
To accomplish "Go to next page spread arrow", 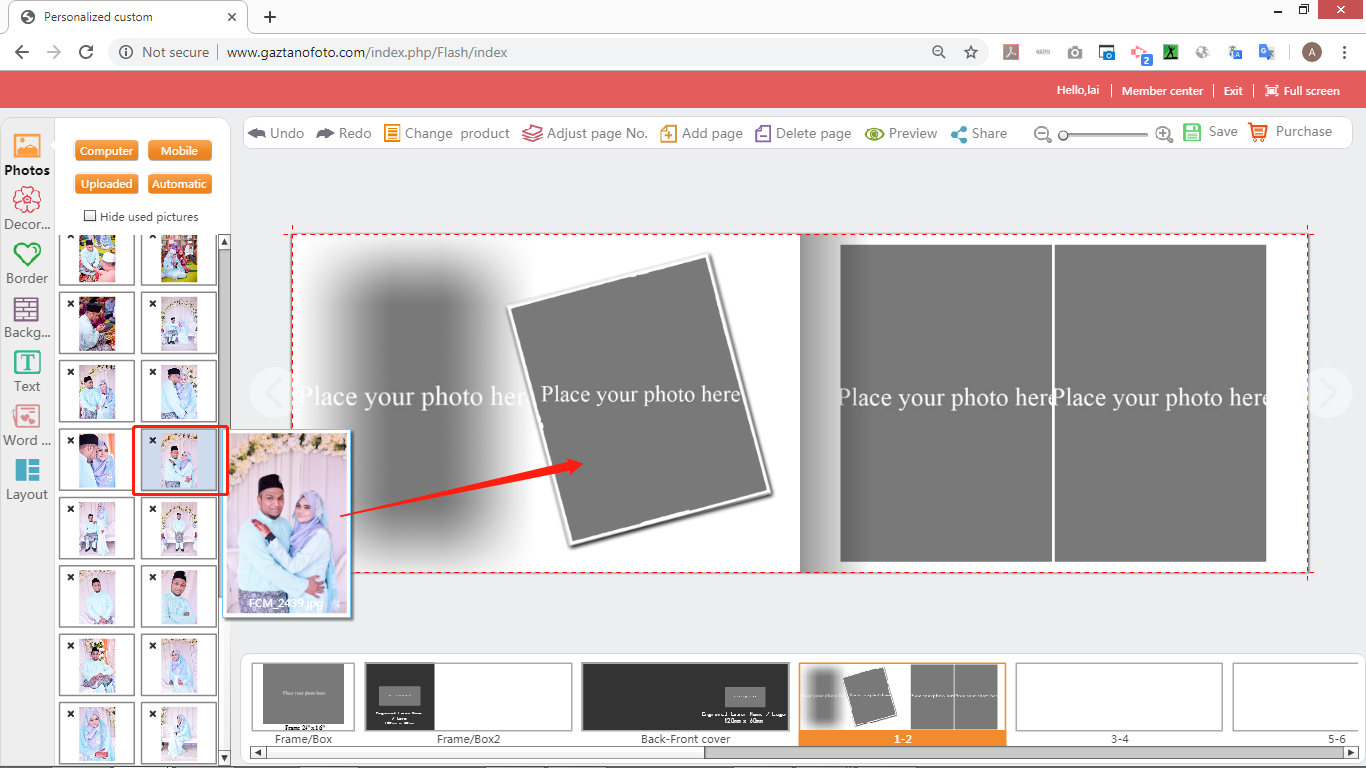I will tap(1328, 393).
